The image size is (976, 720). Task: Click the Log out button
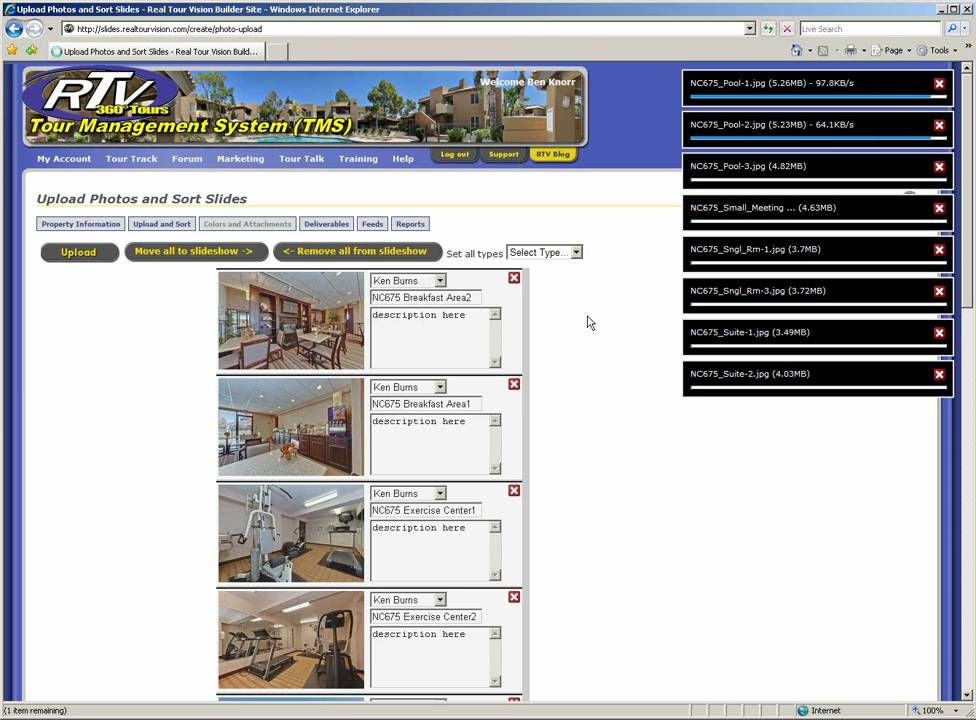coord(454,154)
